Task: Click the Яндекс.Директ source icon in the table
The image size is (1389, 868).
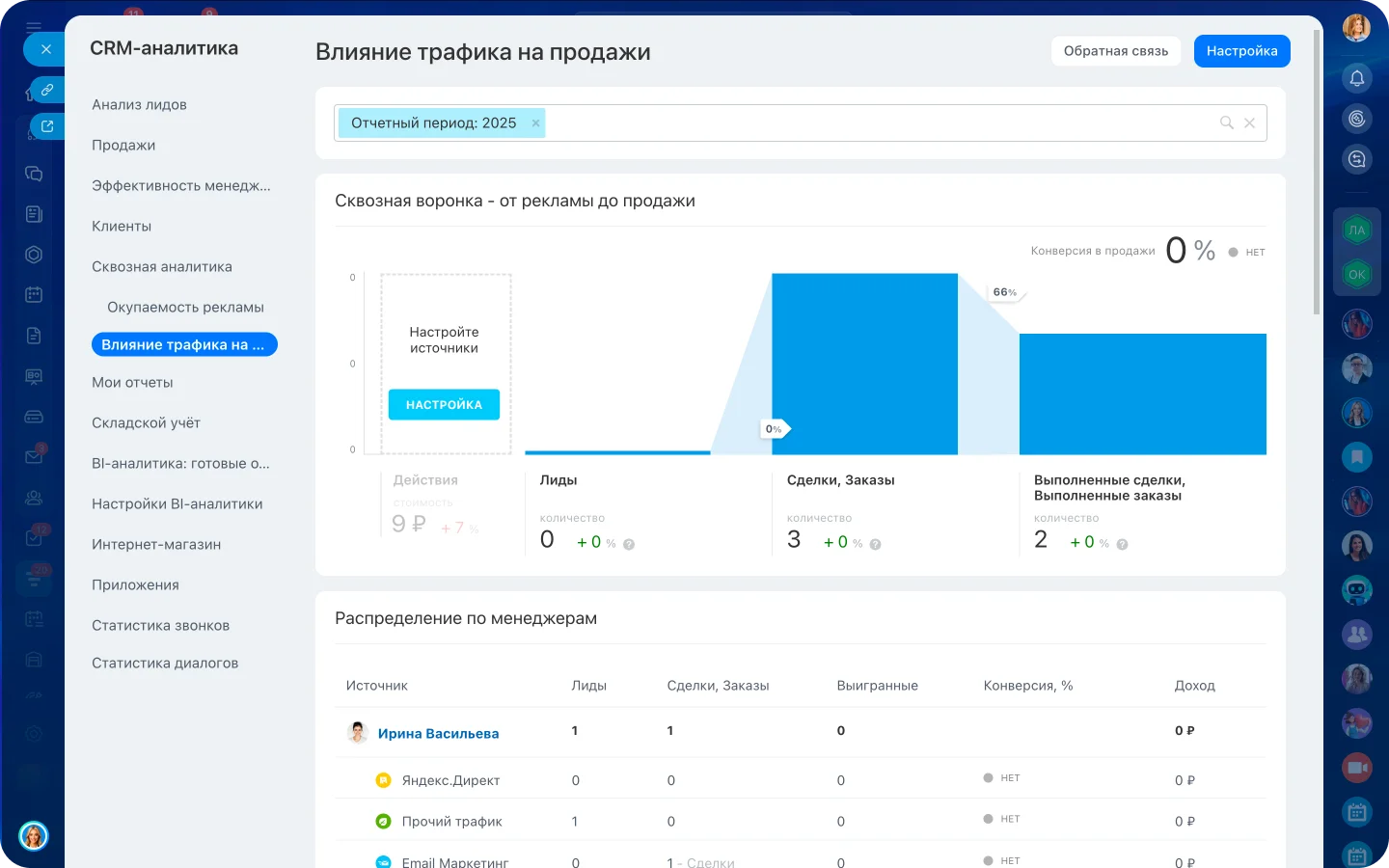Action: pos(386,779)
